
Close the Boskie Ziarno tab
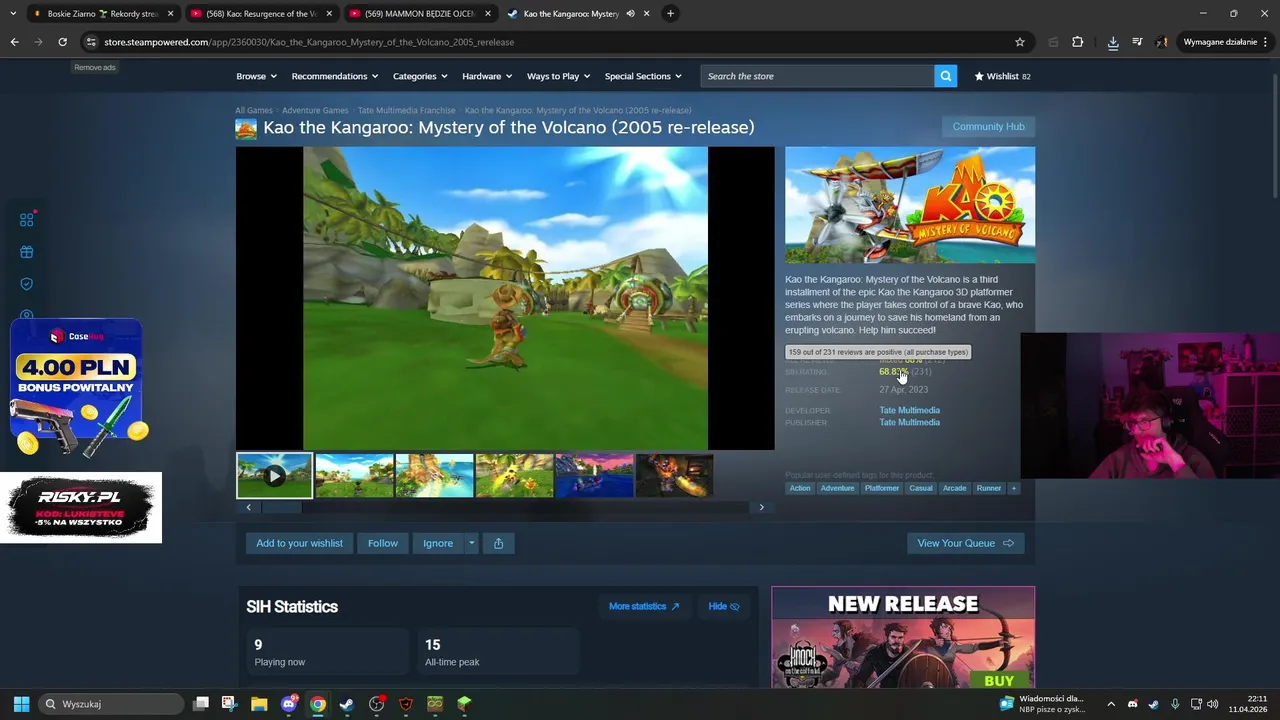(170, 14)
